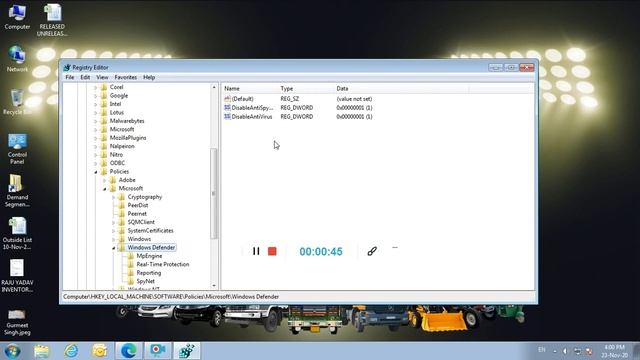Select the SQMClient folder icon

coord(122,222)
